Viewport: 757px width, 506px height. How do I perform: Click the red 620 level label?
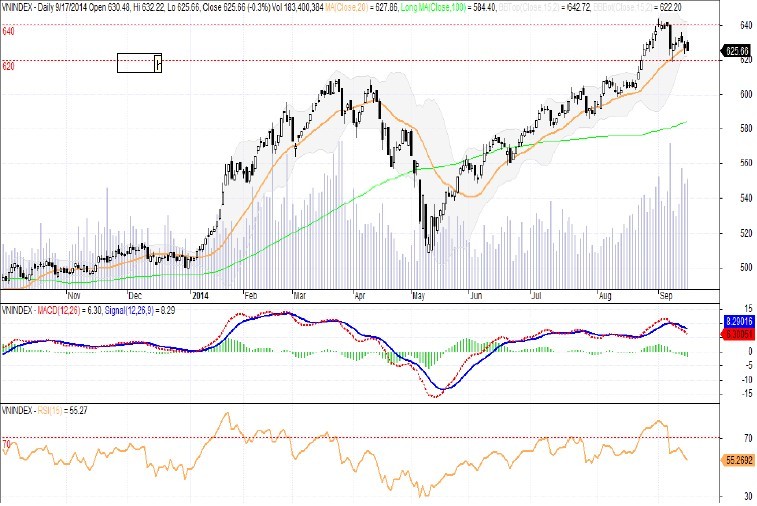tap(9, 67)
